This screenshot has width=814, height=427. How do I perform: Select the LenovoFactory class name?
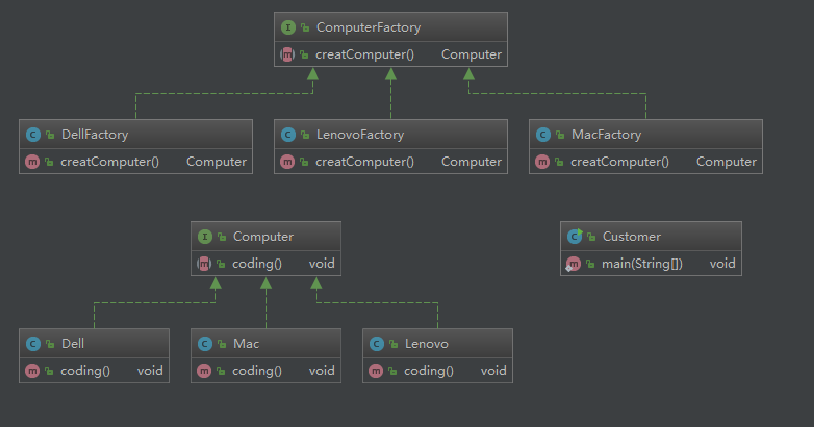pos(360,135)
